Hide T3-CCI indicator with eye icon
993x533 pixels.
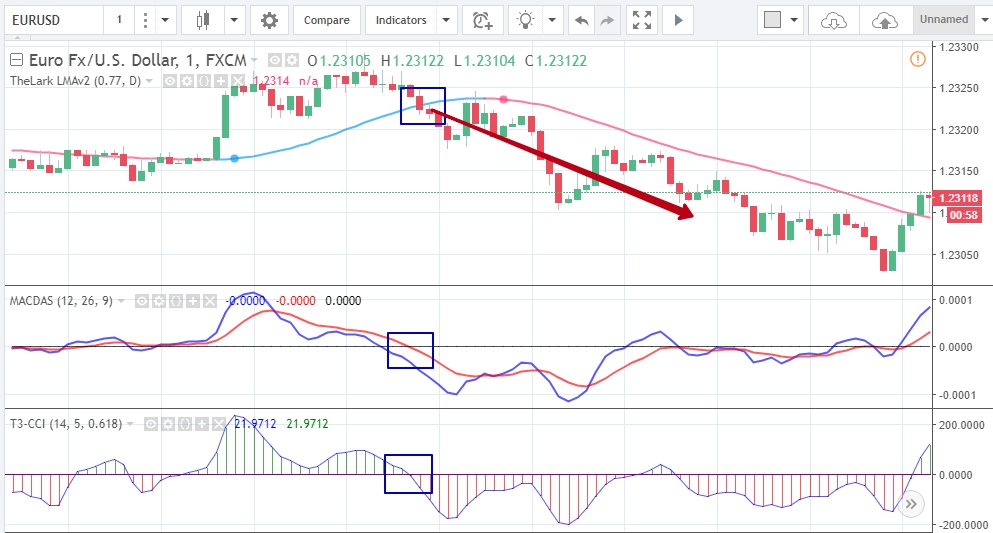(151, 423)
